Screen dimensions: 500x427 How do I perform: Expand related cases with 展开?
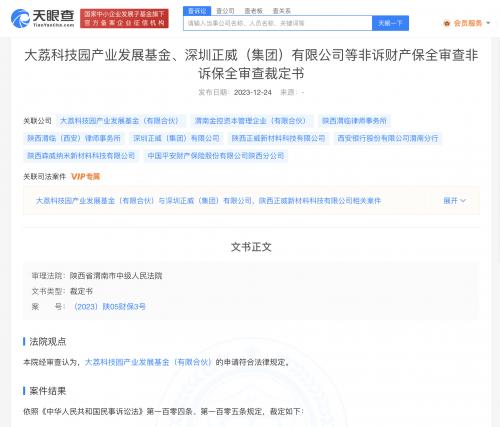[454, 201]
